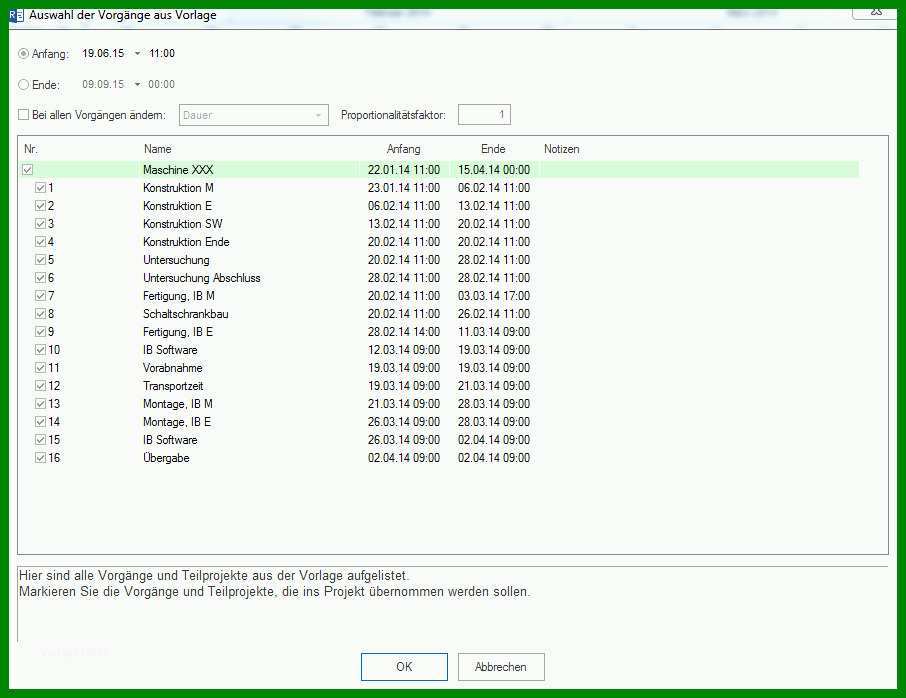Image resolution: width=906 pixels, height=698 pixels.
Task: Select the Fertigung, IB E name
Action: pyautogui.click(x=178, y=332)
